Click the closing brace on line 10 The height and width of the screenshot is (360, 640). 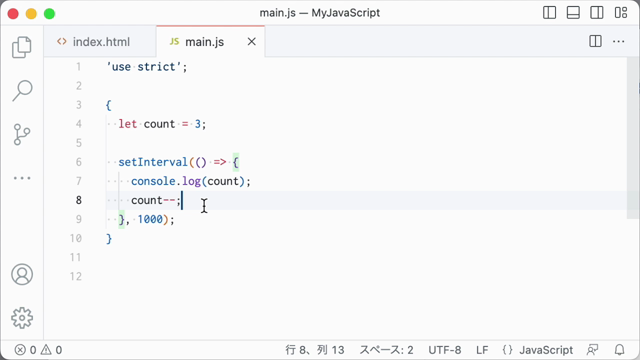pyautogui.click(x=109, y=238)
